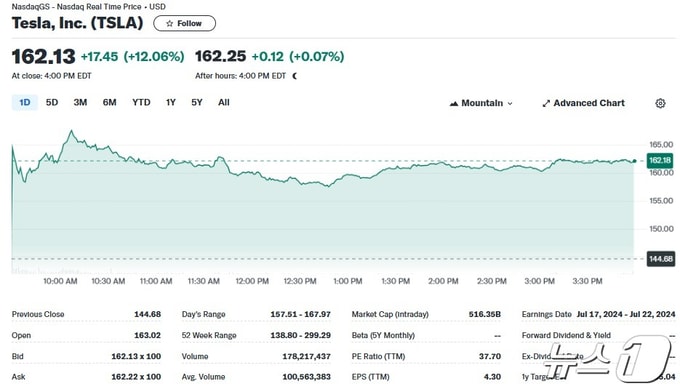Image resolution: width=680 pixels, height=389 pixels.
Task: Select the 1D range tab
Action: point(25,102)
